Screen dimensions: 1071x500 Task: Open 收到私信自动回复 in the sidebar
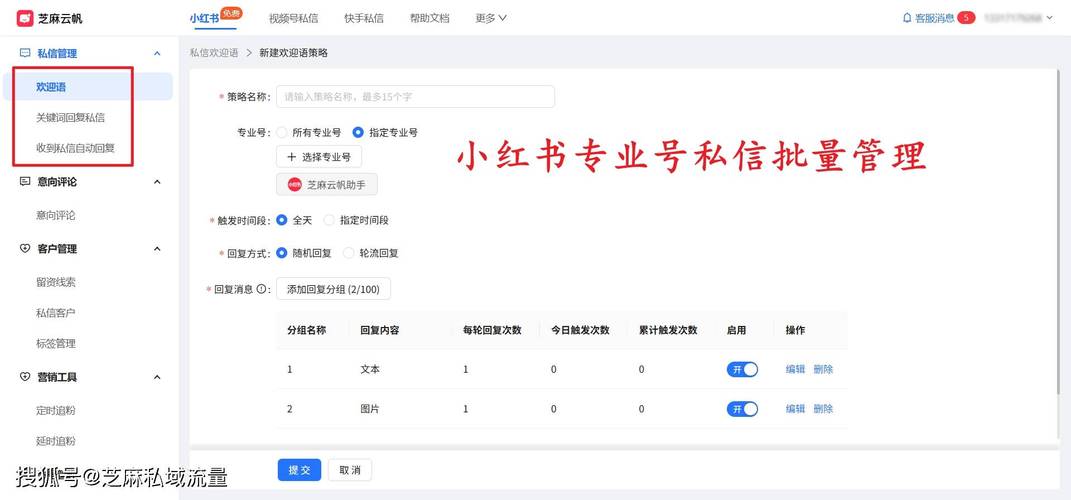coord(75,148)
